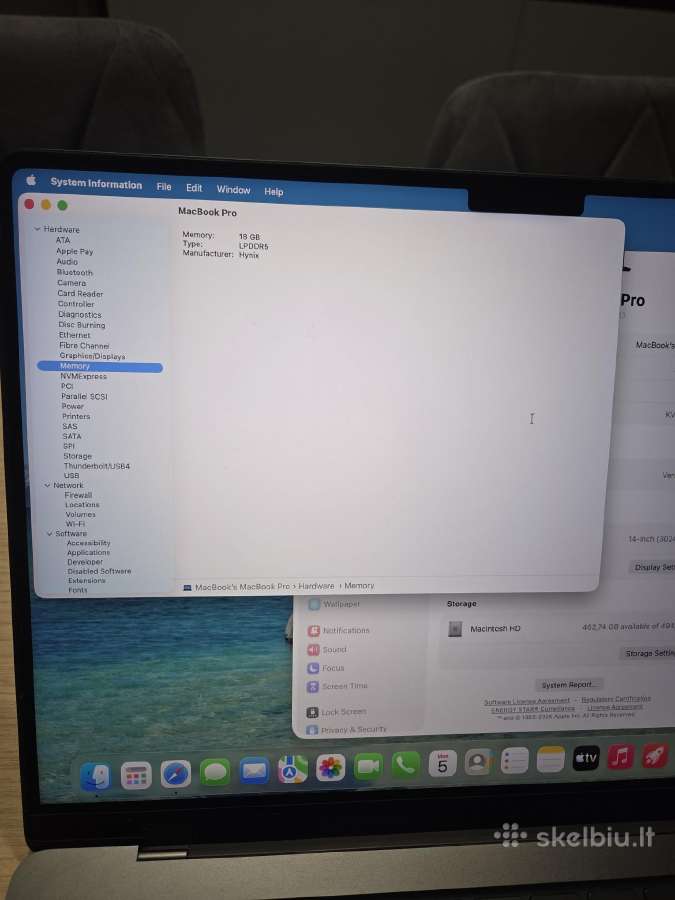Select Sound in System Settings sidebar
This screenshot has width=675, height=900.
[x=327, y=649]
